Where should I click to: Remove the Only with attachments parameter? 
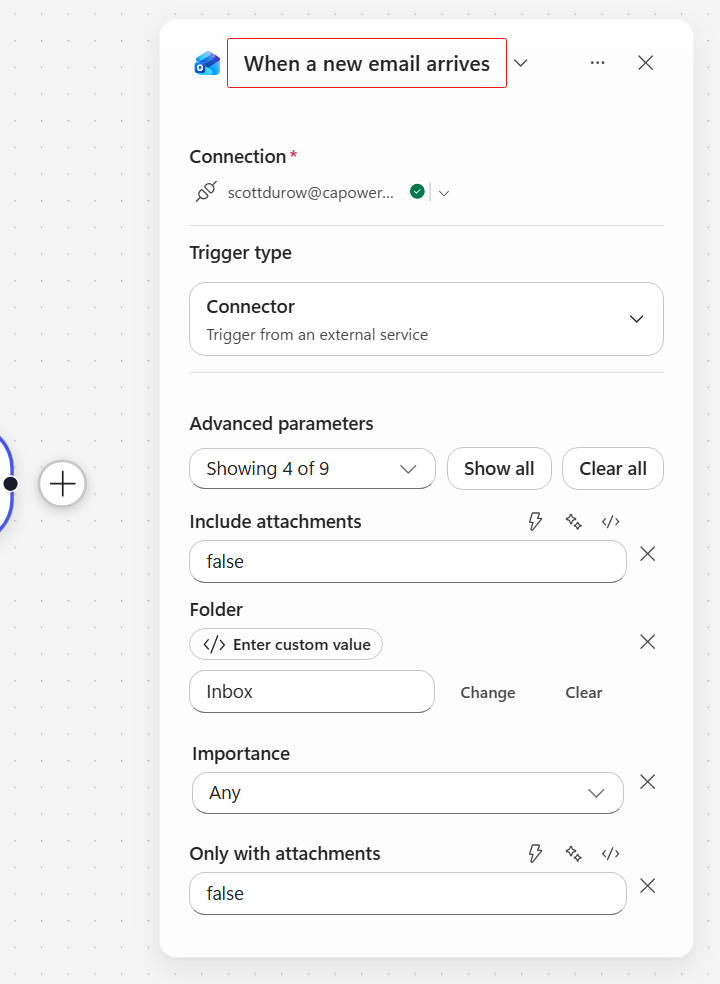tap(647, 885)
